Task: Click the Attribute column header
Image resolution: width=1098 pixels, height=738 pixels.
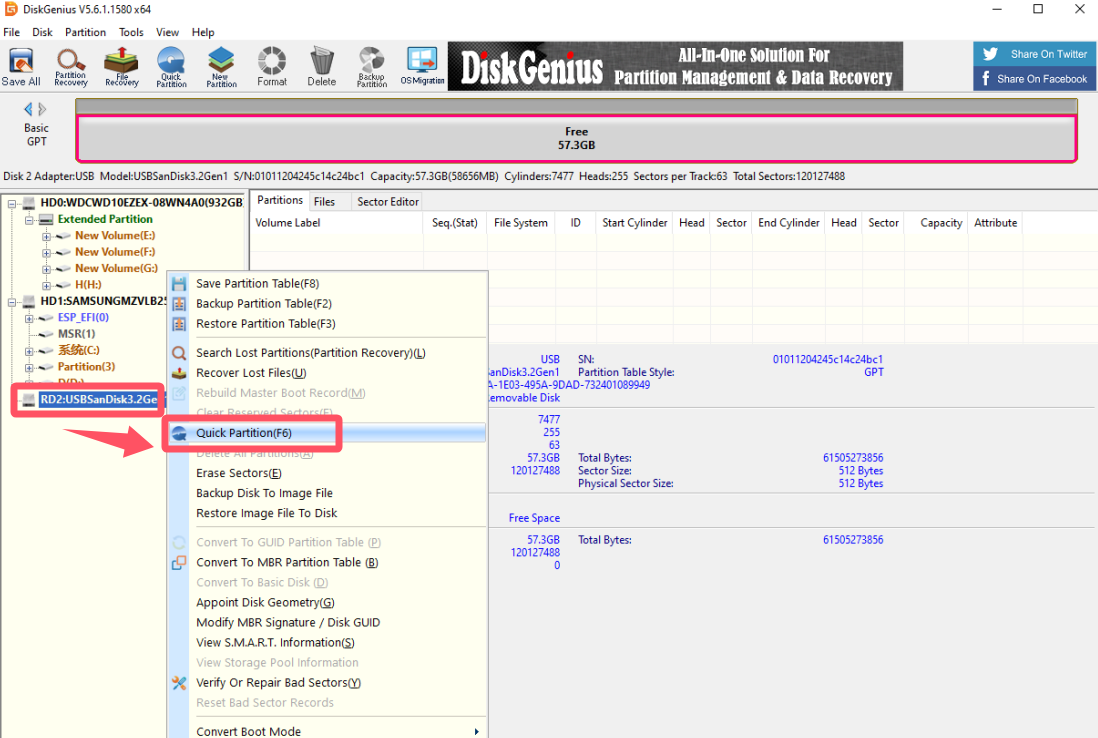Action: pyautogui.click(x=995, y=223)
